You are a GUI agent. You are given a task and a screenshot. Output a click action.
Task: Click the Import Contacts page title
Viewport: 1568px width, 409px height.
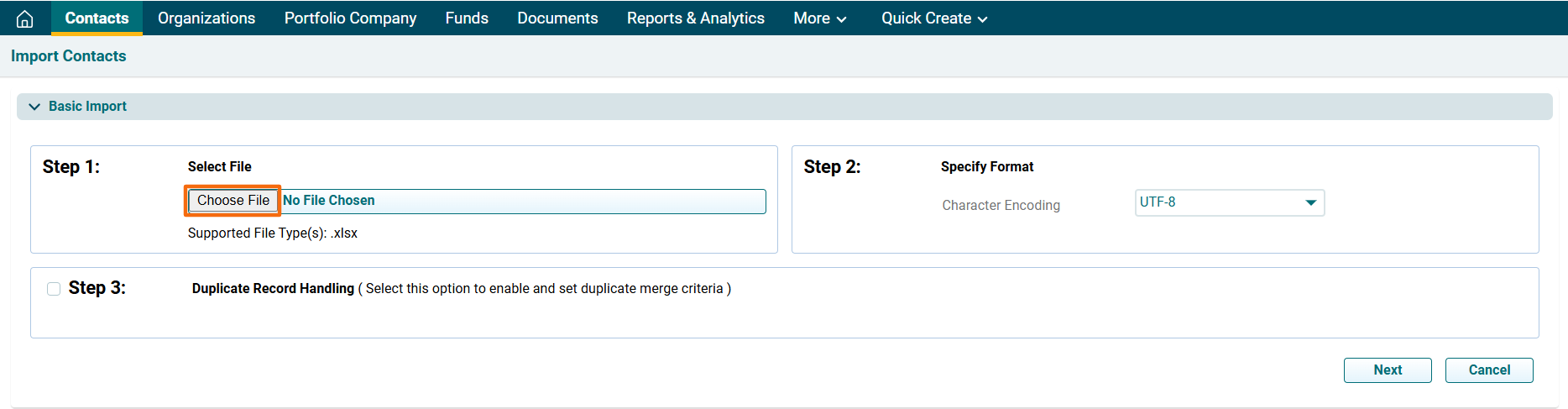pyautogui.click(x=69, y=56)
